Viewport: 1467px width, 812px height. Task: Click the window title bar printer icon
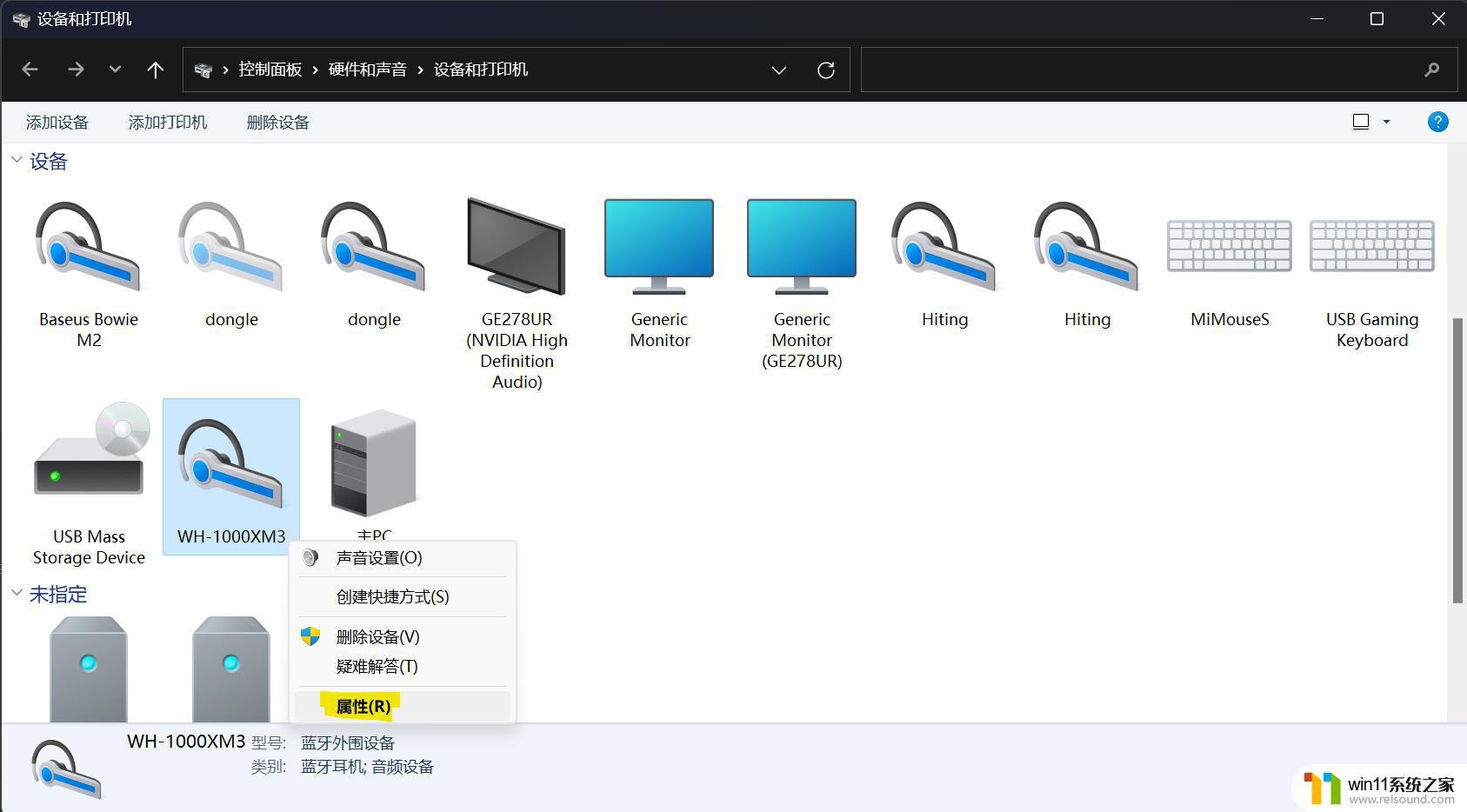click(x=21, y=19)
